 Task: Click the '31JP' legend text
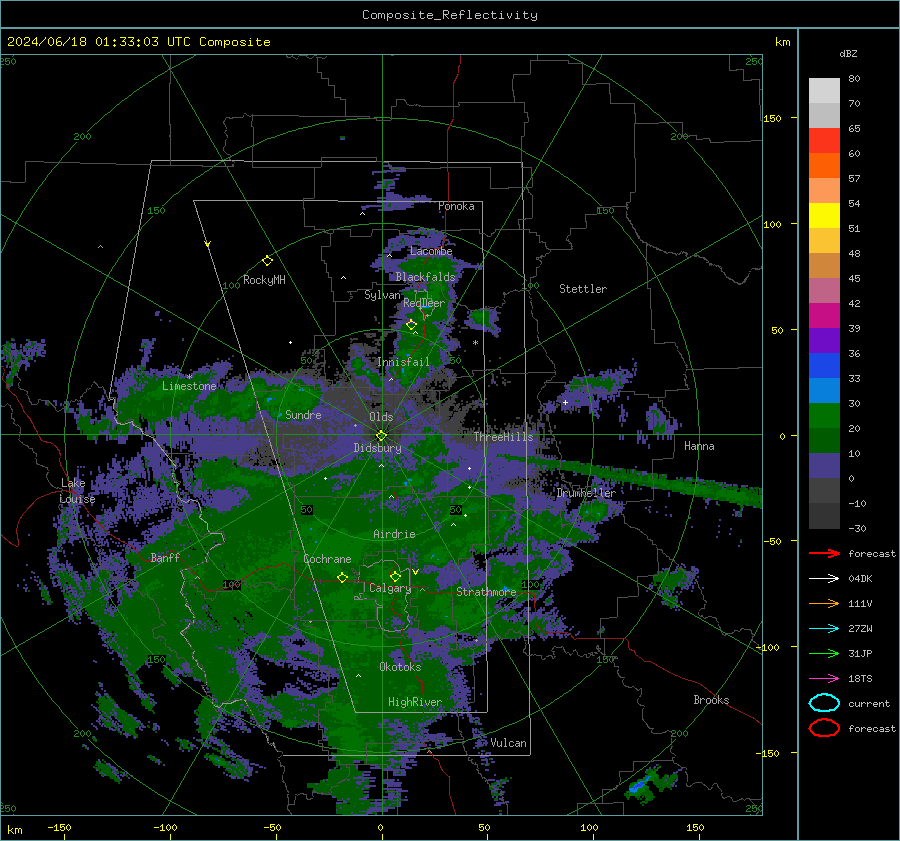pyautogui.click(x=860, y=653)
